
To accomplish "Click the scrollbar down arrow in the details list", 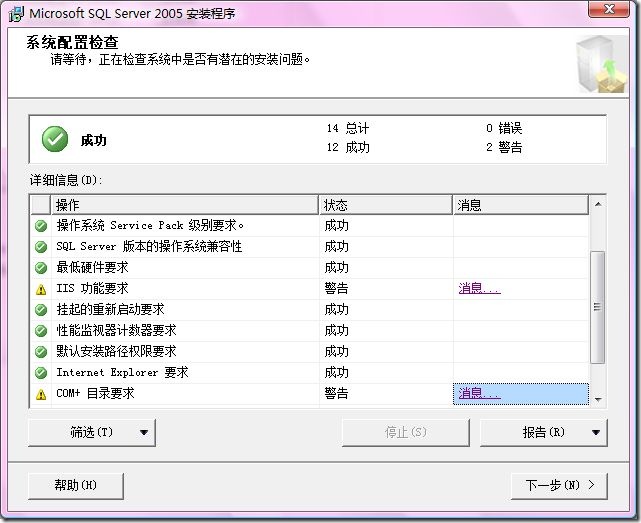I will pos(598,400).
